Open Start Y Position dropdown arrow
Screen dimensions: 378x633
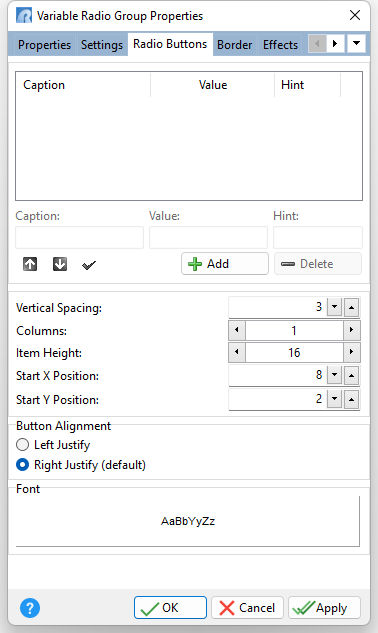click(334, 399)
